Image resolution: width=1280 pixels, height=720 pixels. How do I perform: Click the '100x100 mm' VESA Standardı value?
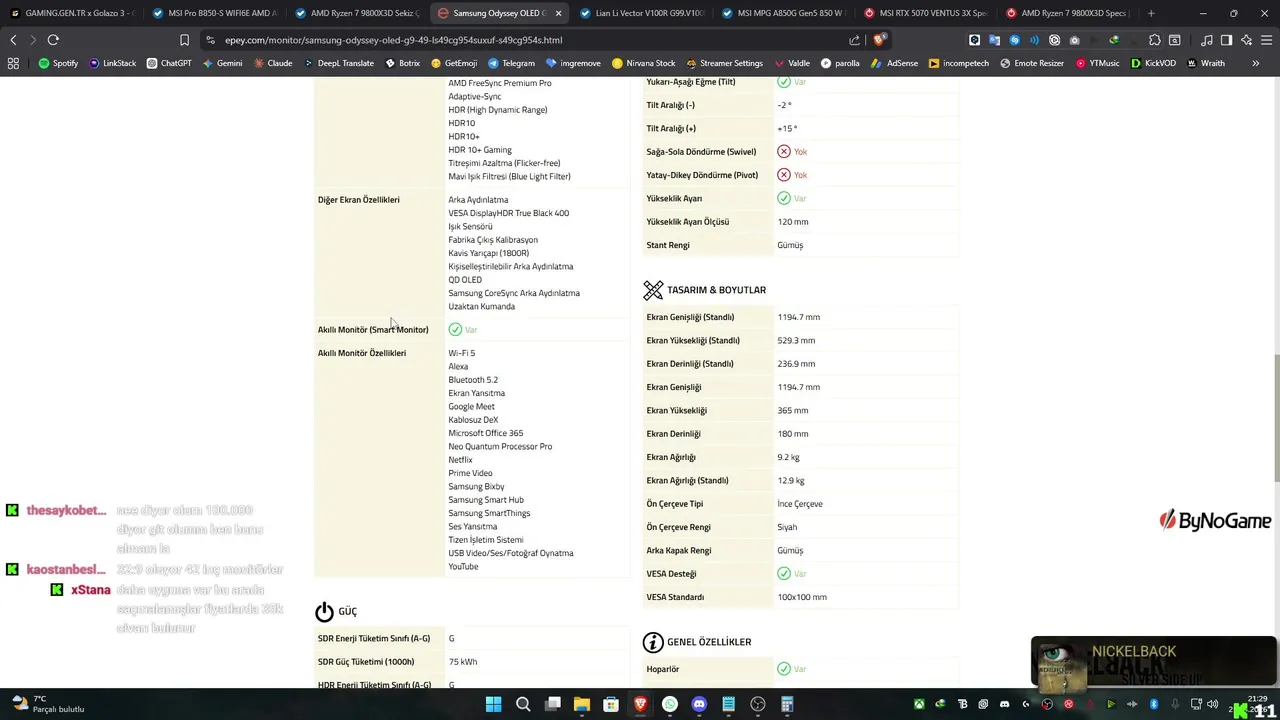[x=802, y=597]
